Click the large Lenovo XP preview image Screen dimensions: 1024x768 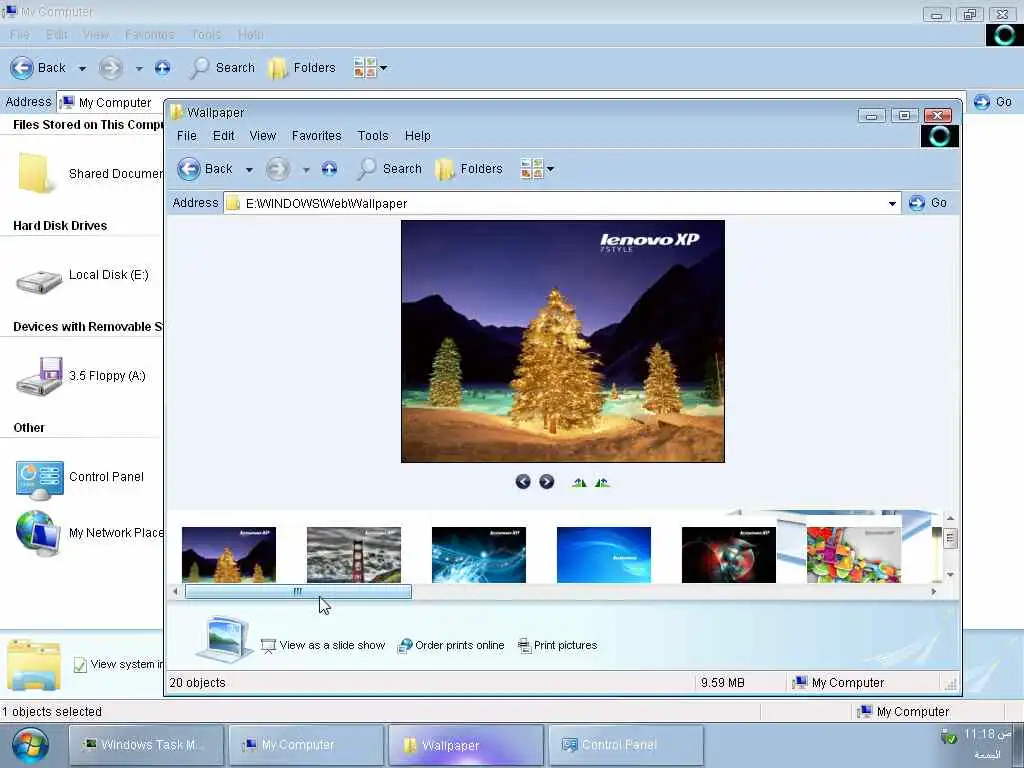[x=563, y=342]
